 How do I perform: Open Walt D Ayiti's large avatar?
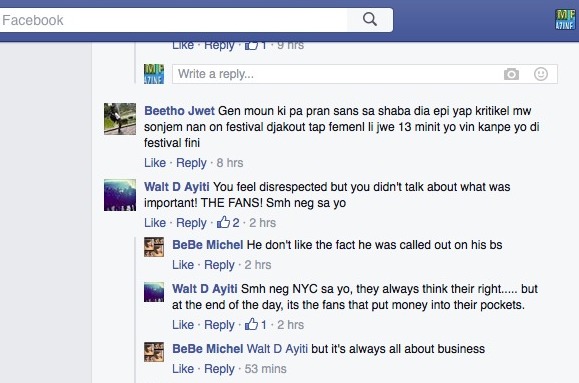[120, 195]
